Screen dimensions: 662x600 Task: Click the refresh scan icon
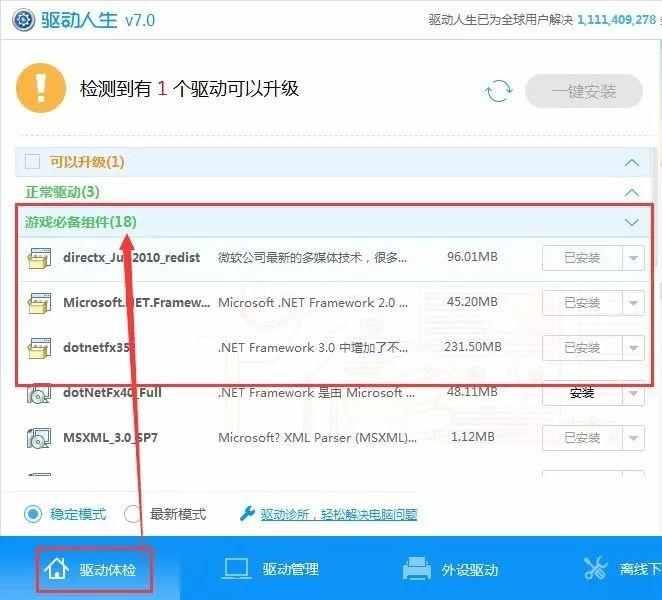(497, 92)
